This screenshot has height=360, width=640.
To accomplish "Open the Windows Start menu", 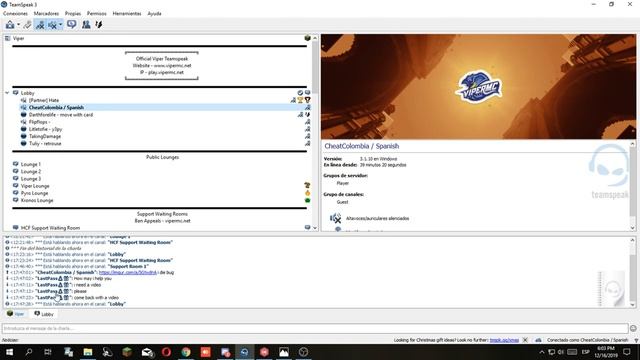I will [x=9, y=352].
